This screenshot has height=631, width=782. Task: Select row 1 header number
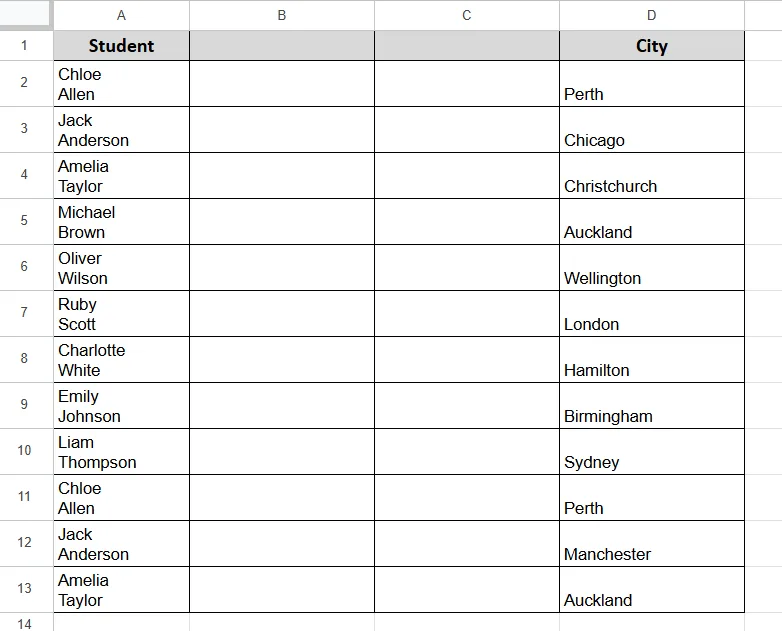[x=24, y=46]
